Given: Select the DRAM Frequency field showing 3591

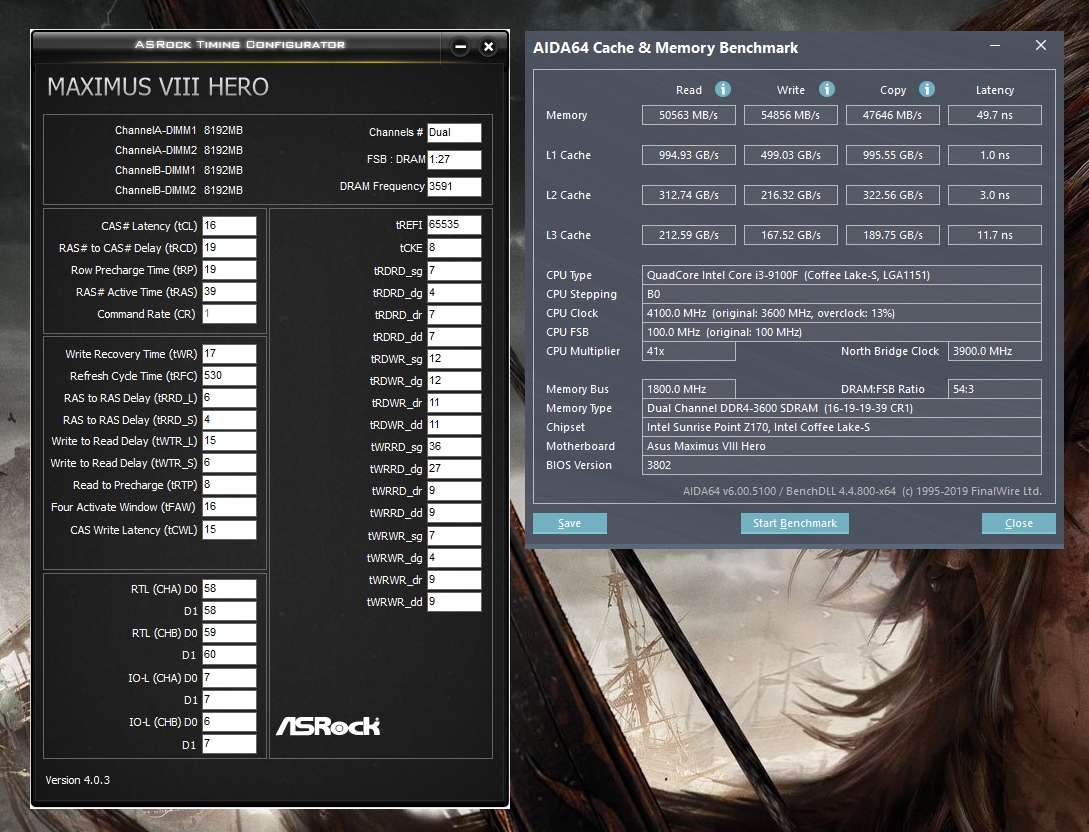Looking at the screenshot, I should point(454,187).
